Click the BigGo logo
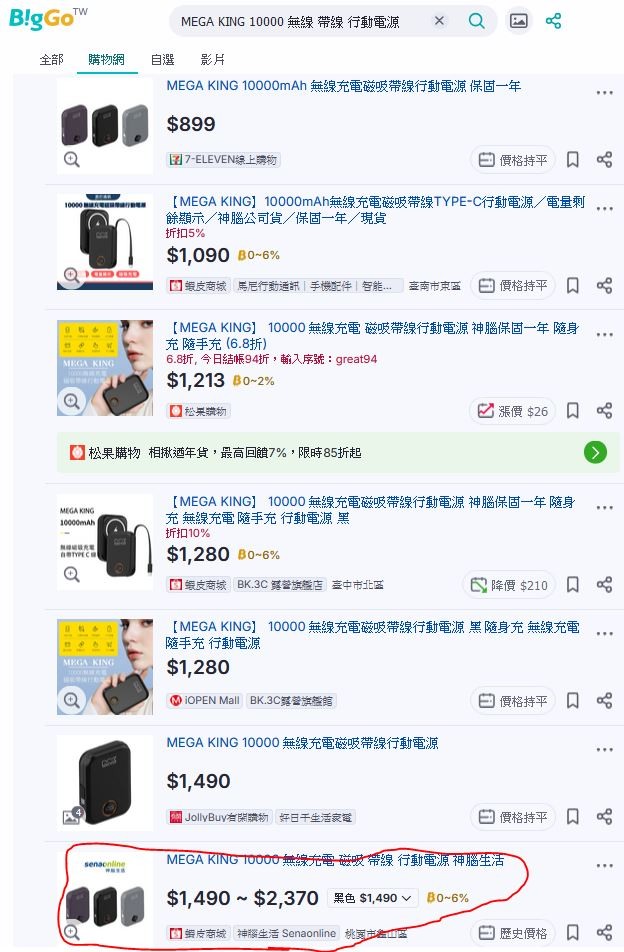This screenshot has height=952, width=624. (x=48, y=19)
